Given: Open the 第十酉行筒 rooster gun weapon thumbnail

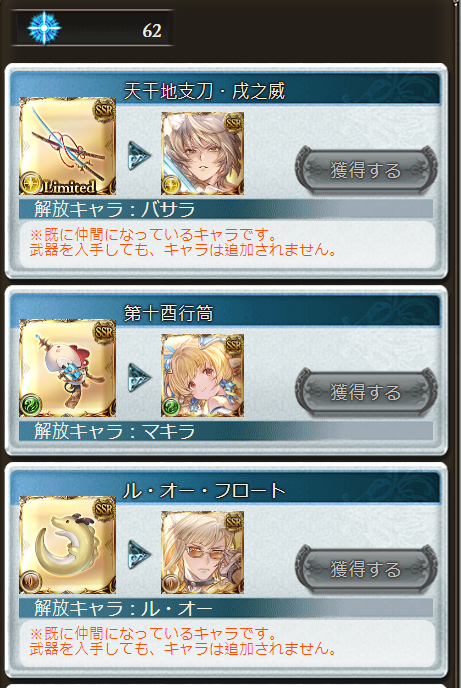Looking at the screenshot, I should 68,368.
